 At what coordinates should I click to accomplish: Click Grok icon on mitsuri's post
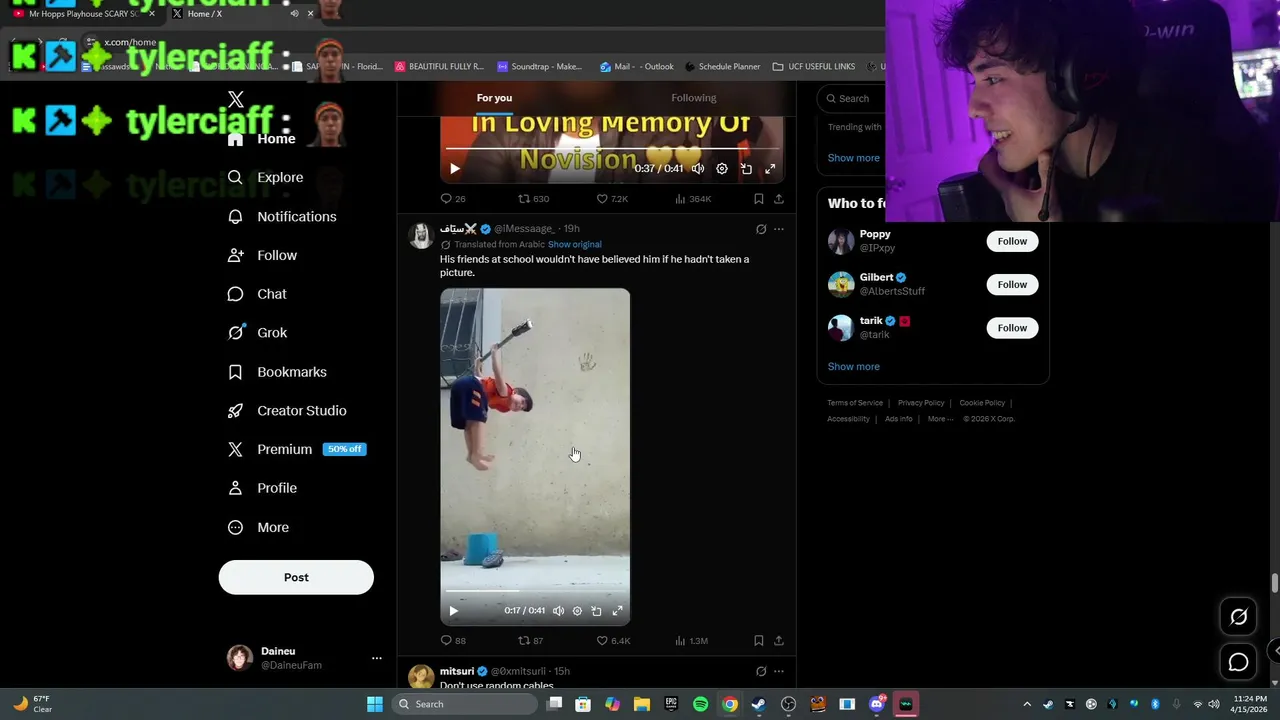[x=761, y=671]
